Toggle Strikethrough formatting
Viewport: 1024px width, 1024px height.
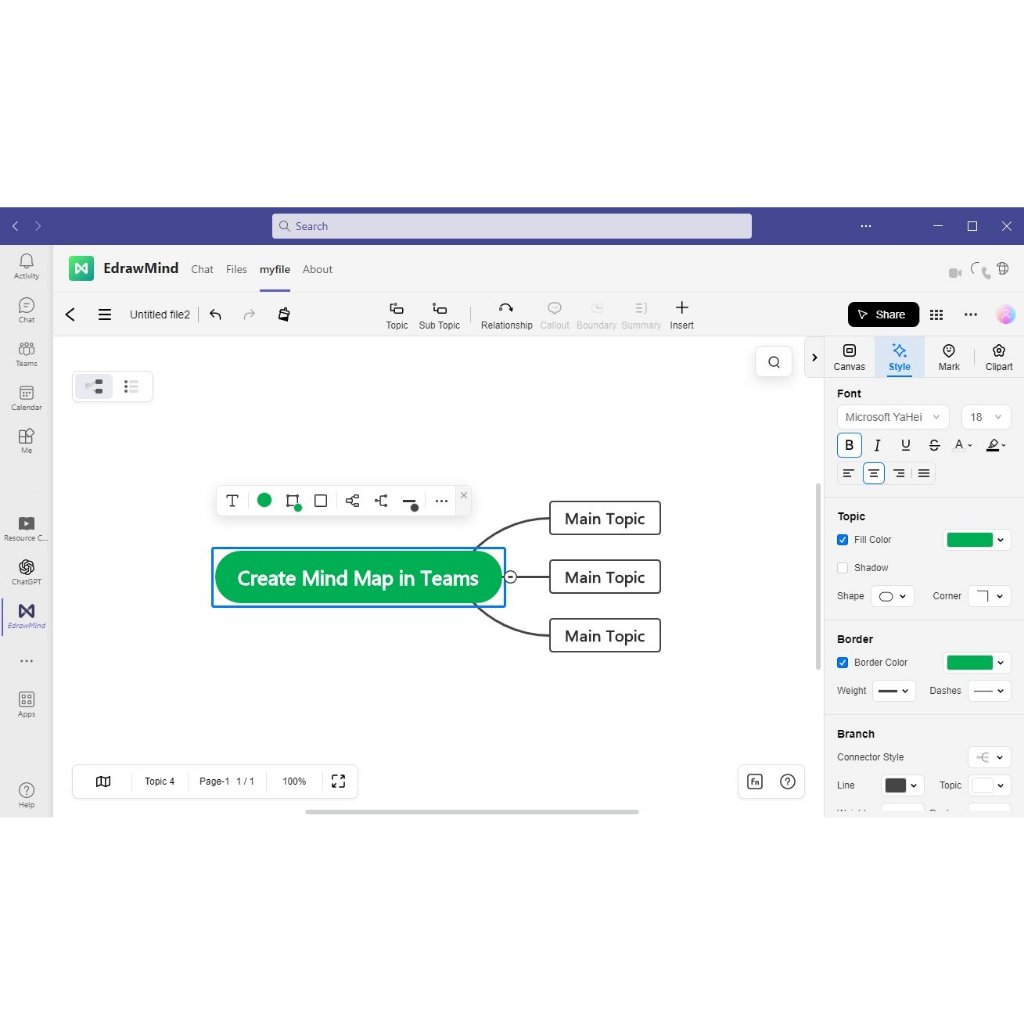click(x=935, y=445)
